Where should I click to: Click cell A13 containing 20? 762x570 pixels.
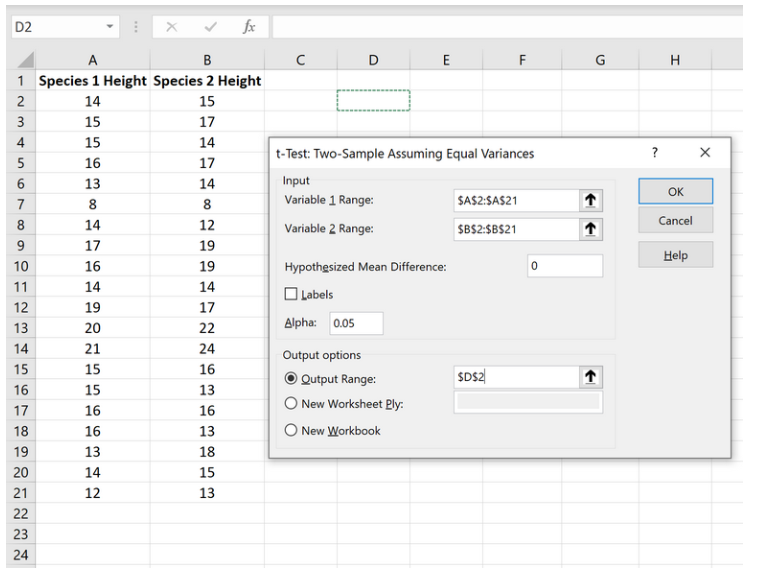pyautogui.click(x=92, y=328)
